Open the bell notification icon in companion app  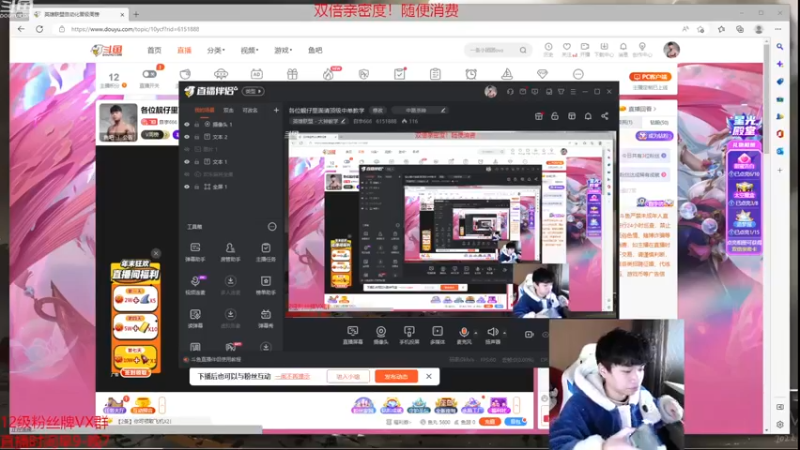588,116
